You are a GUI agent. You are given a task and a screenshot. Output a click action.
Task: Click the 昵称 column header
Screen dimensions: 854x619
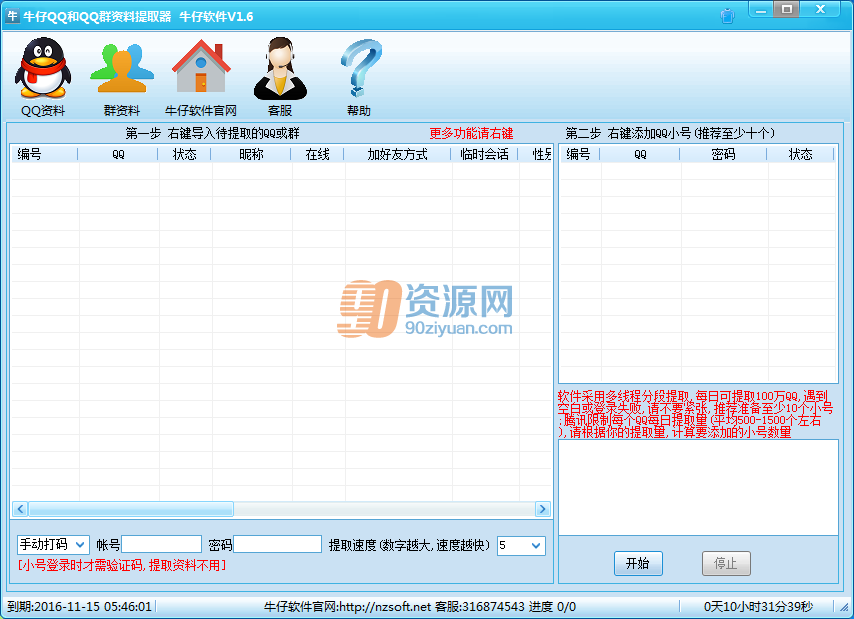pos(251,155)
